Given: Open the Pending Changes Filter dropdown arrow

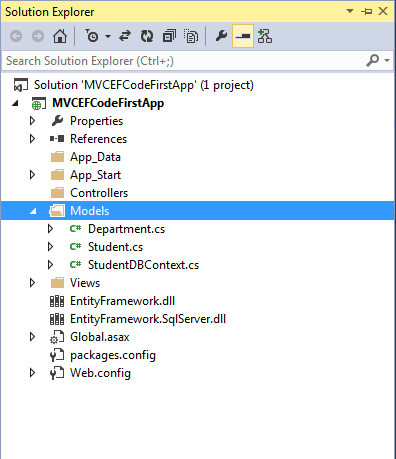Looking at the screenshot, I should [108, 36].
